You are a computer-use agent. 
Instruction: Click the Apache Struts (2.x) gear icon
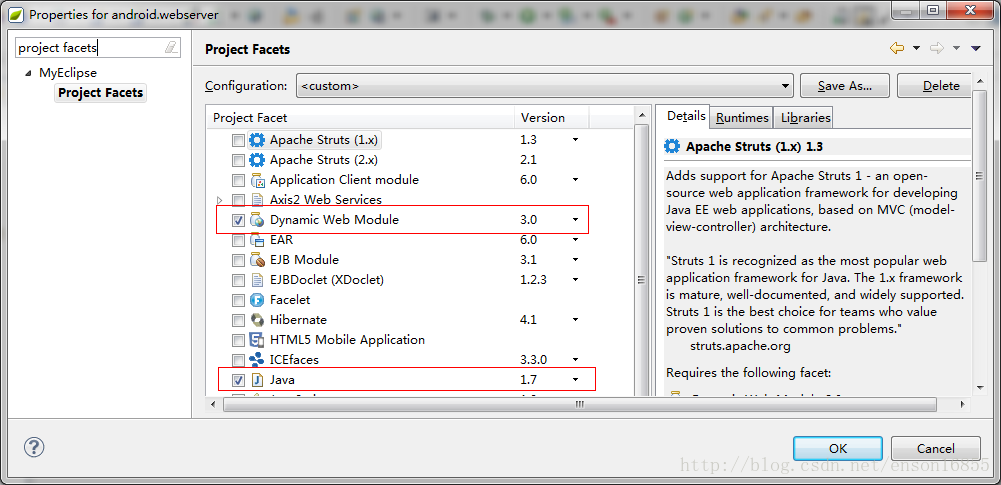click(257, 160)
